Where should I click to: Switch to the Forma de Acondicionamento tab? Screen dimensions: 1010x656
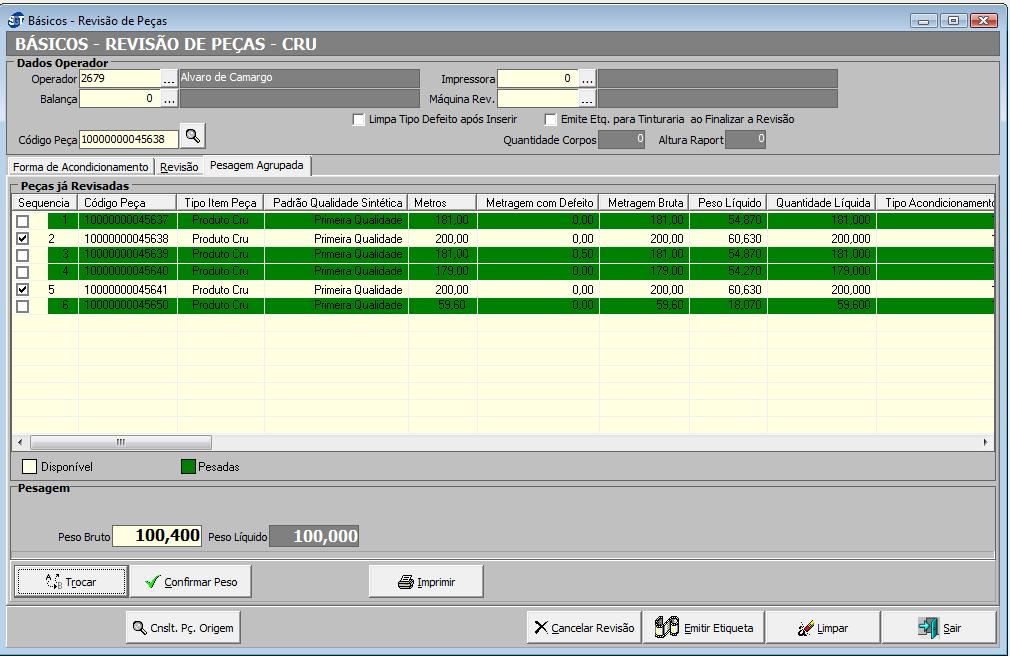(x=81, y=167)
